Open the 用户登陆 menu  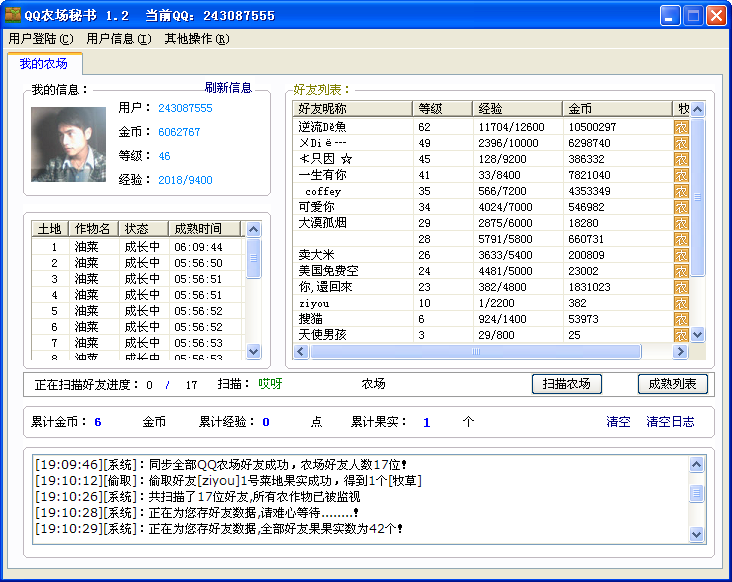click(41, 39)
